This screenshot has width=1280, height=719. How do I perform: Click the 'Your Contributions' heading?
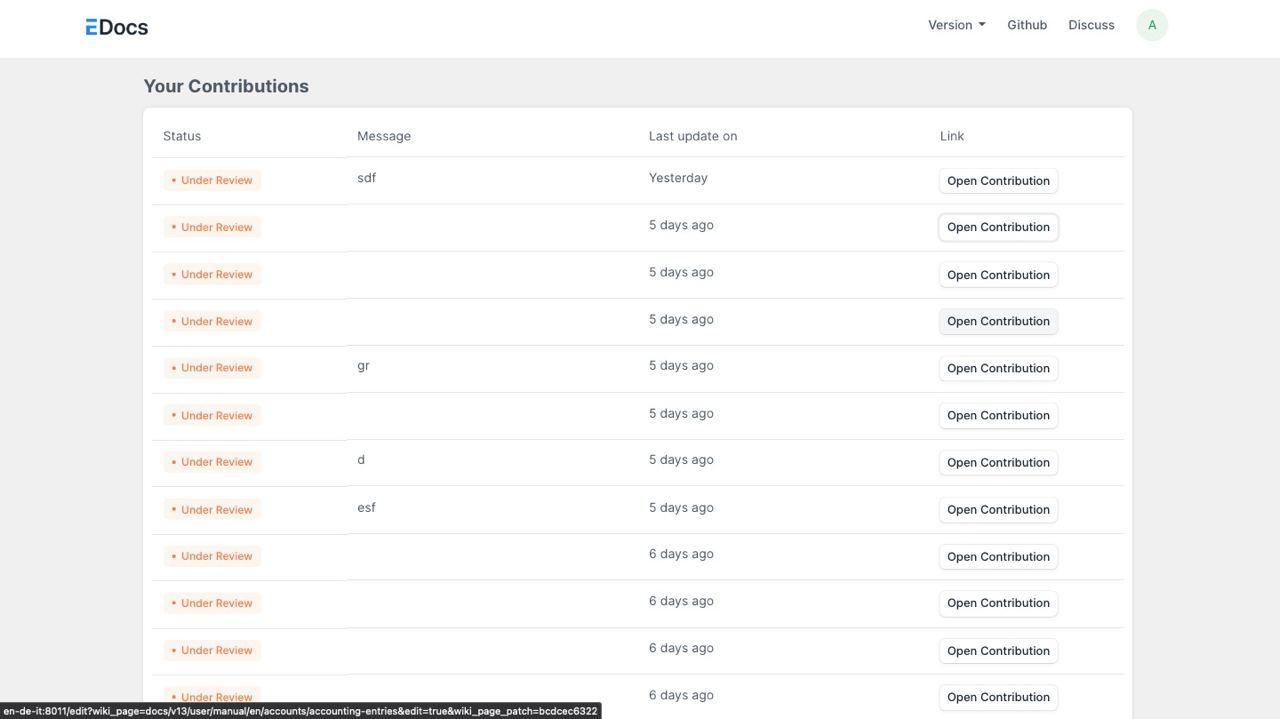pos(226,86)
